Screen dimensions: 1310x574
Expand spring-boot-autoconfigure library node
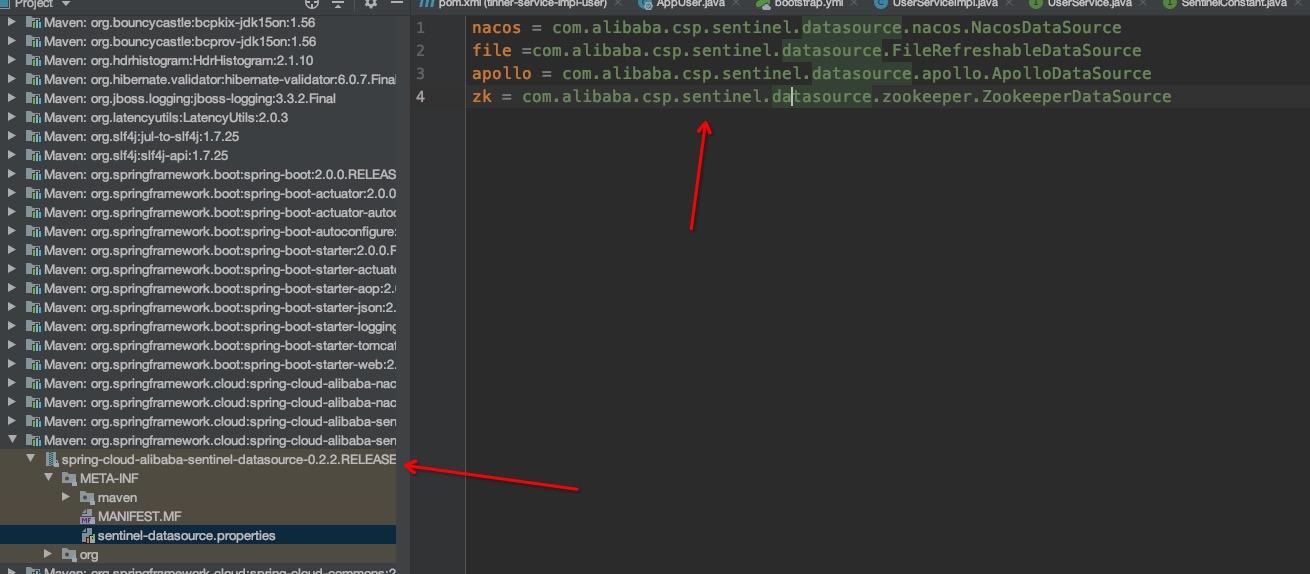pyautogui.click(x=12, y=232)
